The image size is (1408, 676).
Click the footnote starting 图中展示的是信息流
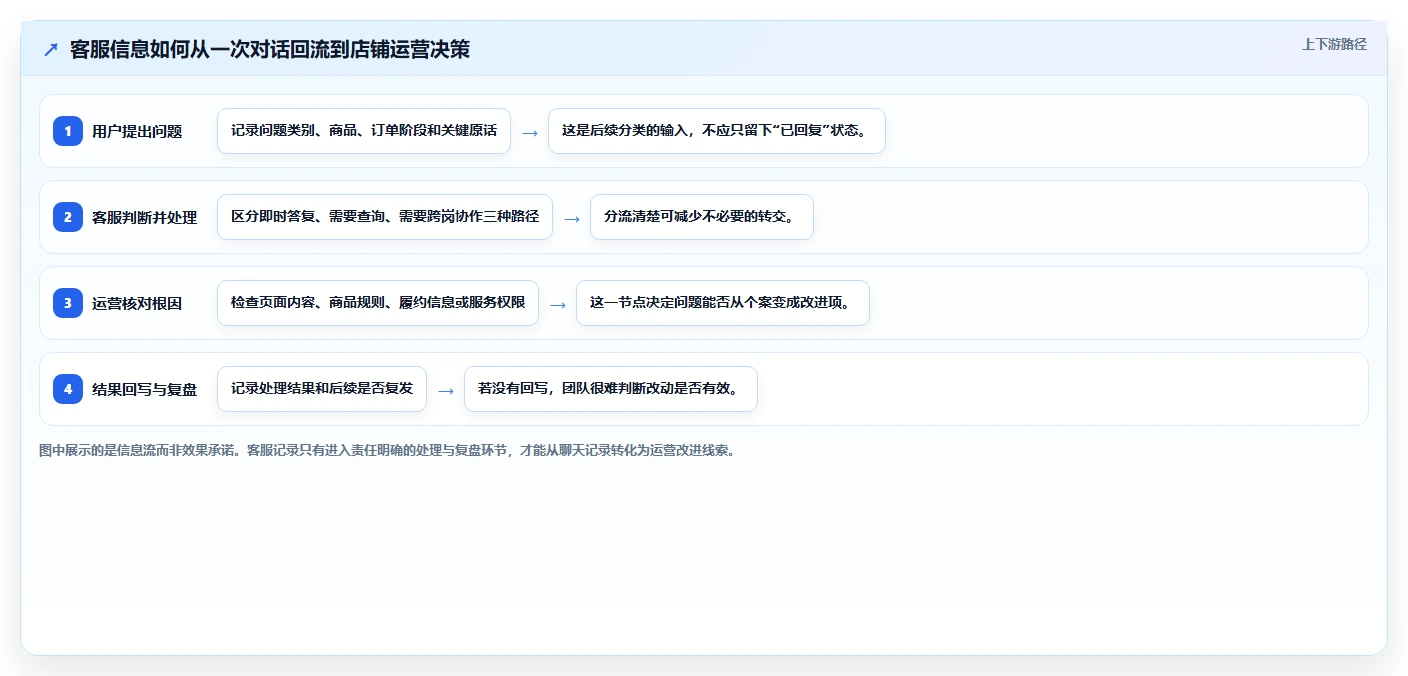(387, 450)
